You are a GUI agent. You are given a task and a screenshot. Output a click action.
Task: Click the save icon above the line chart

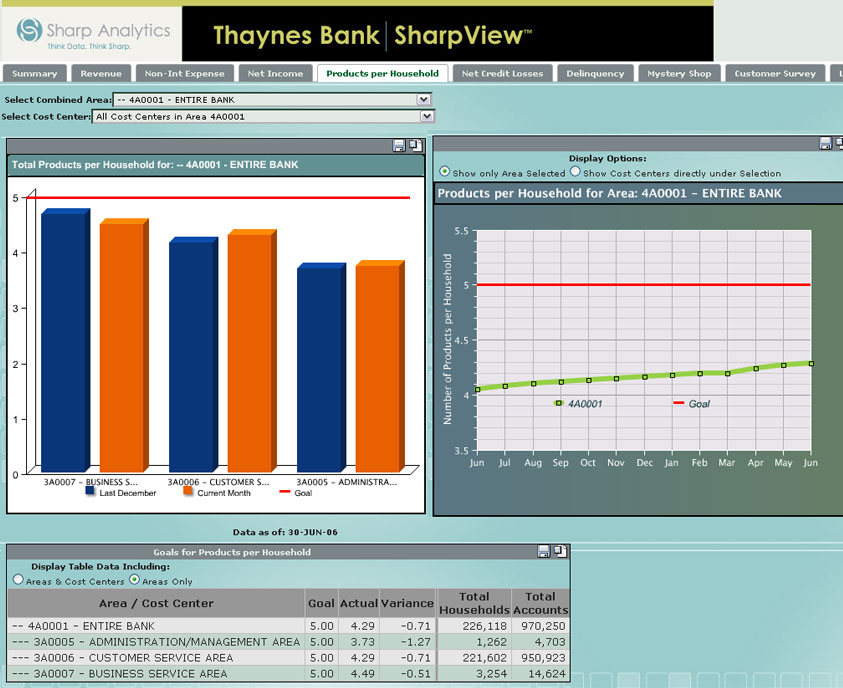click(x=825, y=144)
